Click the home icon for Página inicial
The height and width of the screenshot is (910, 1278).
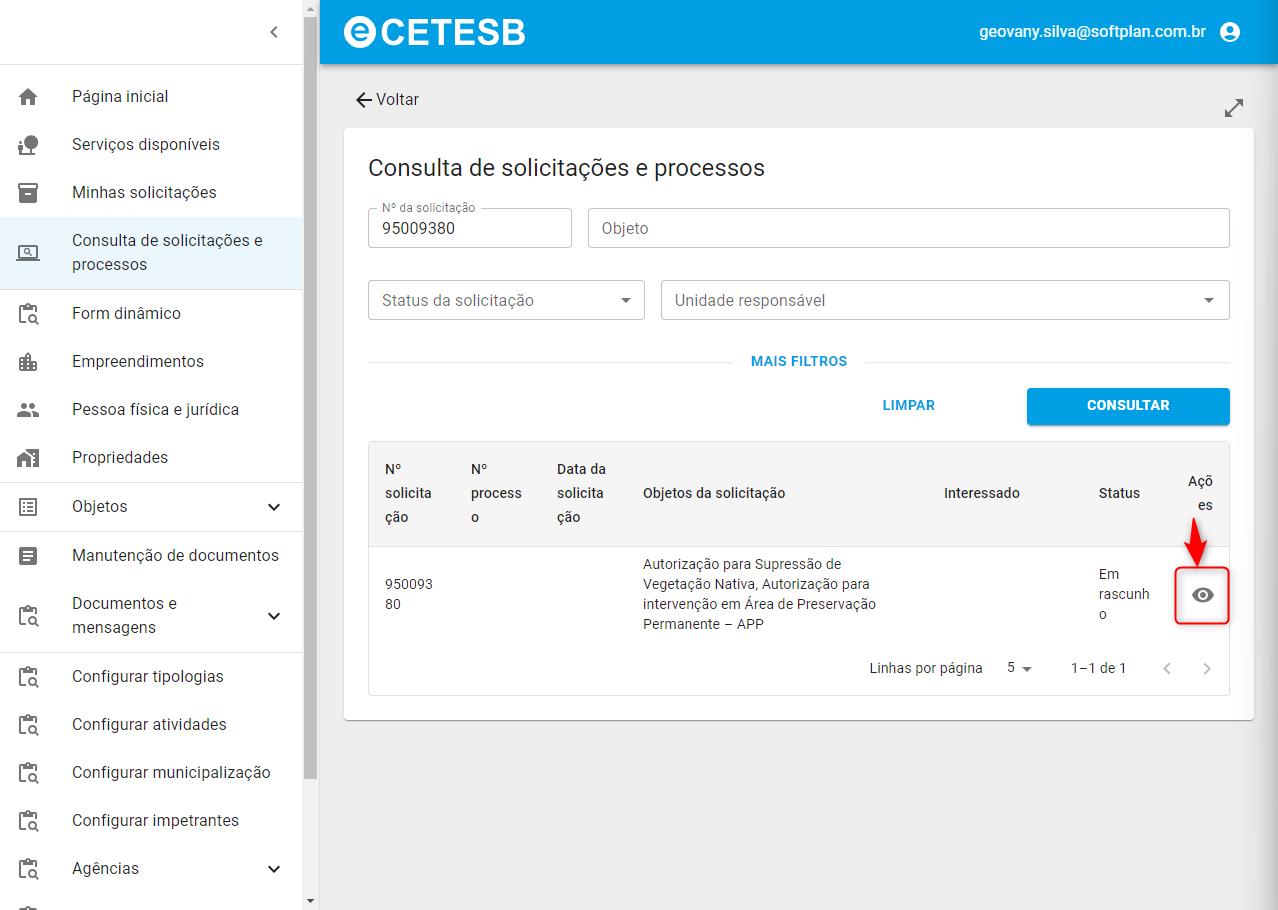pos(28,97)
